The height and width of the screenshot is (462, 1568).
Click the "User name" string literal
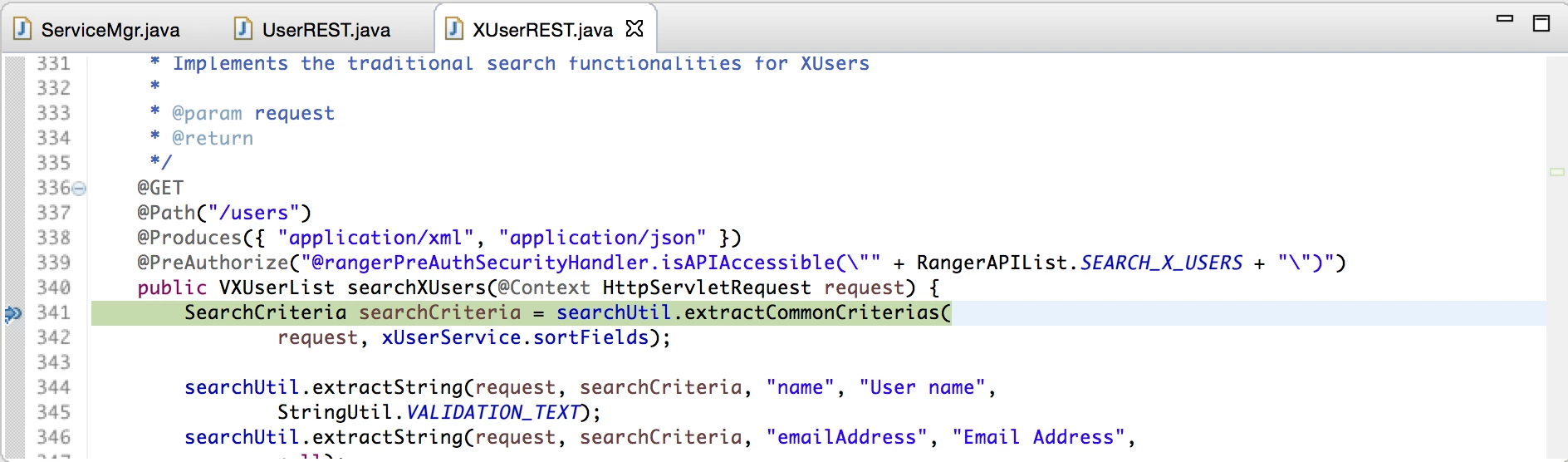pyautogui.click(x=922, y=387)
